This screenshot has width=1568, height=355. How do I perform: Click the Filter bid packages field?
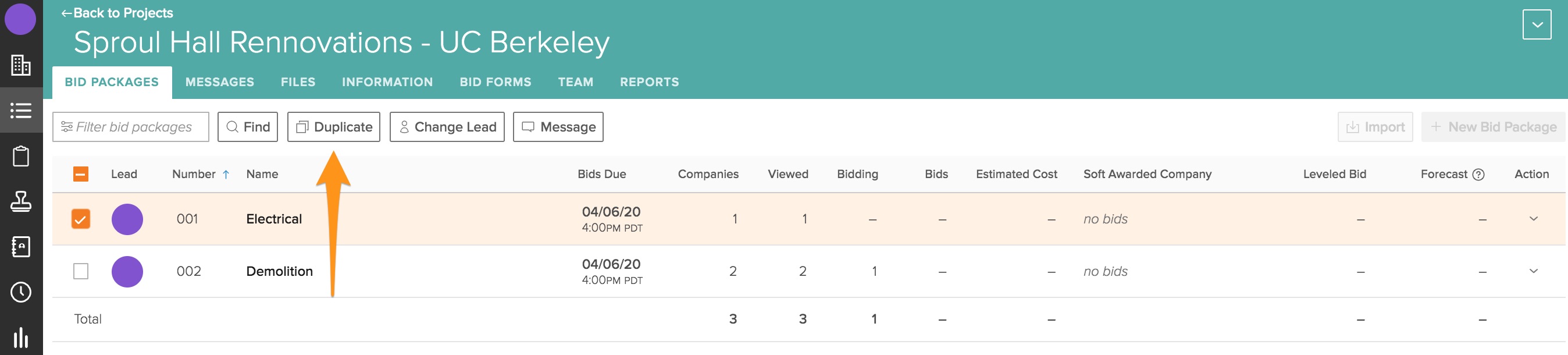(131, 127)
